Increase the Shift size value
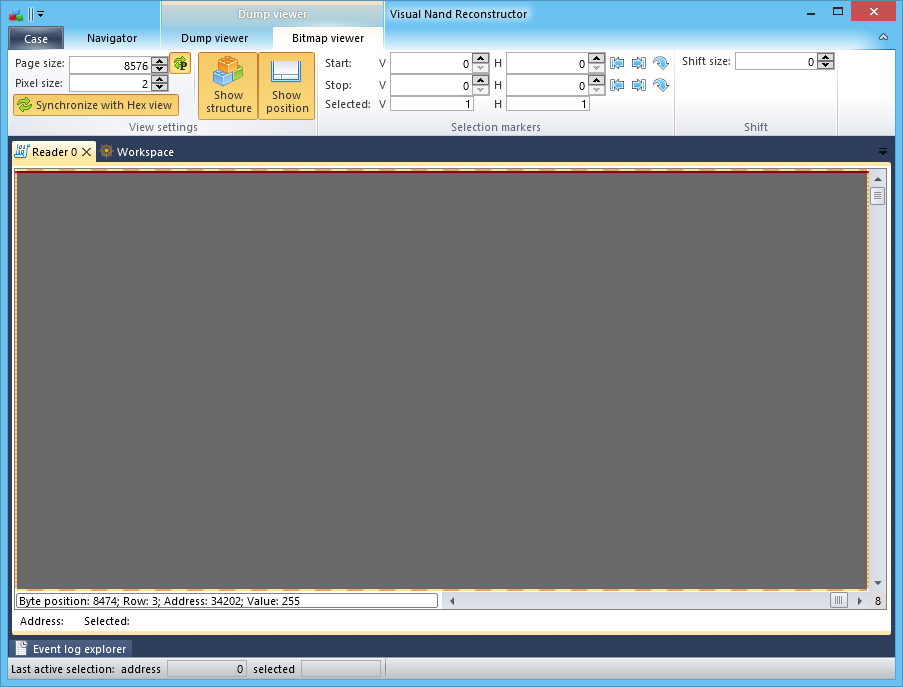 [x=826, y=57]
